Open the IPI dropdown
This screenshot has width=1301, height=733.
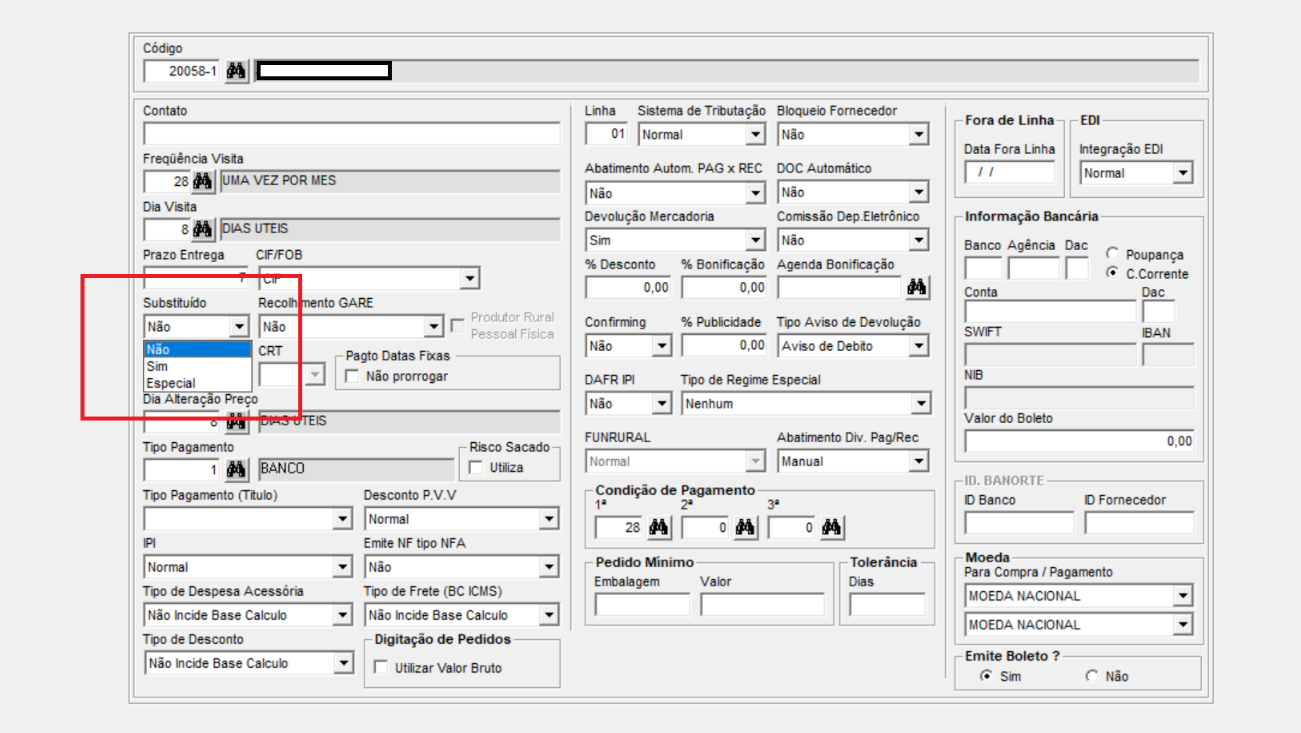(343, 567)
